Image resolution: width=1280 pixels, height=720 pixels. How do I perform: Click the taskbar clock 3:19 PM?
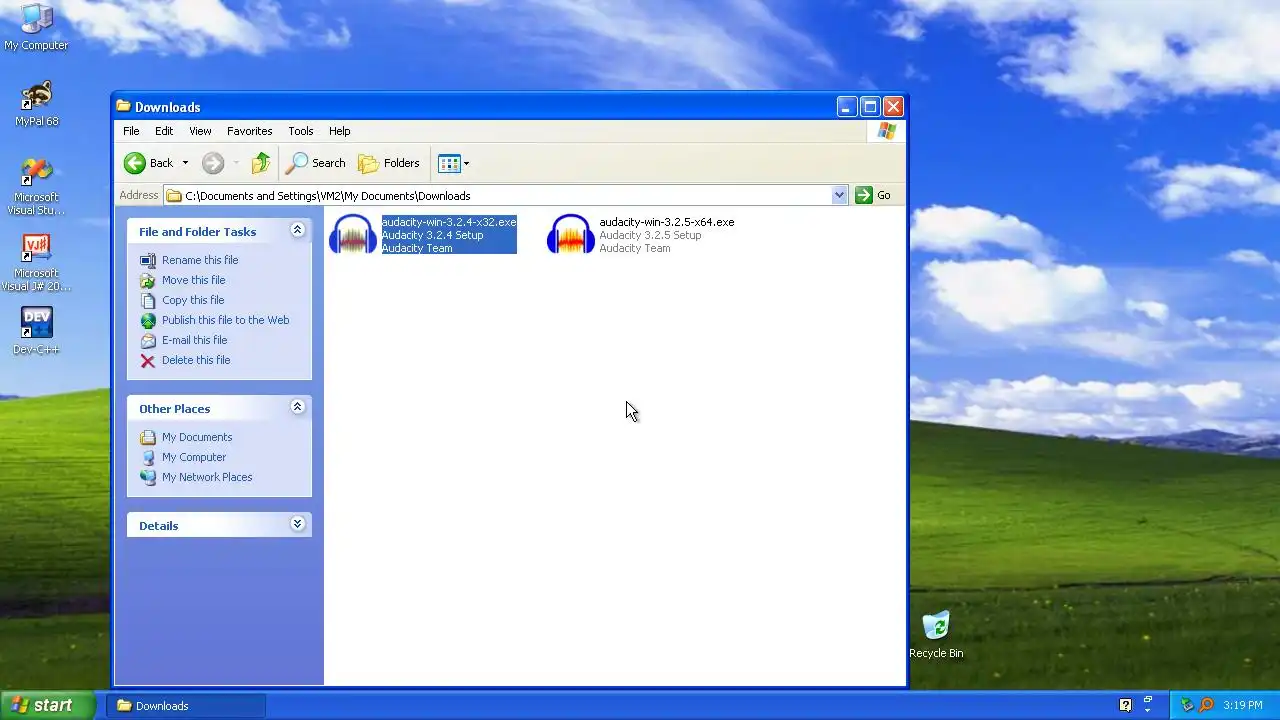point(1243,705)
